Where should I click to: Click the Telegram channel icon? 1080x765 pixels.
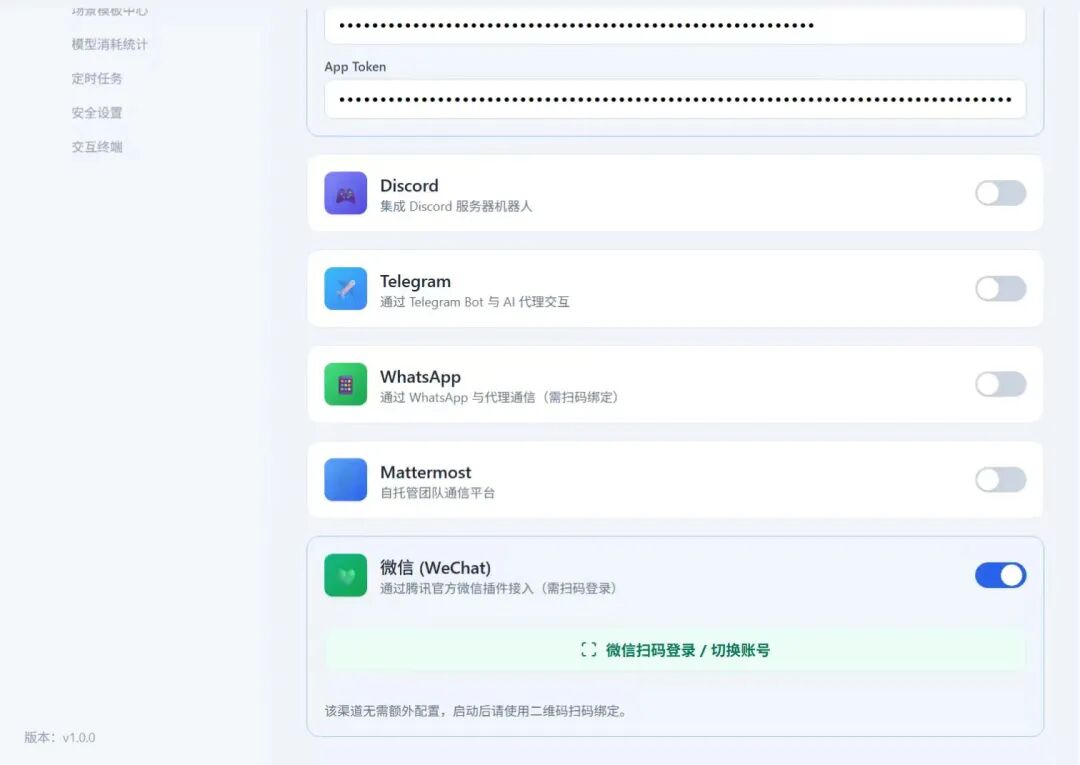345,289
